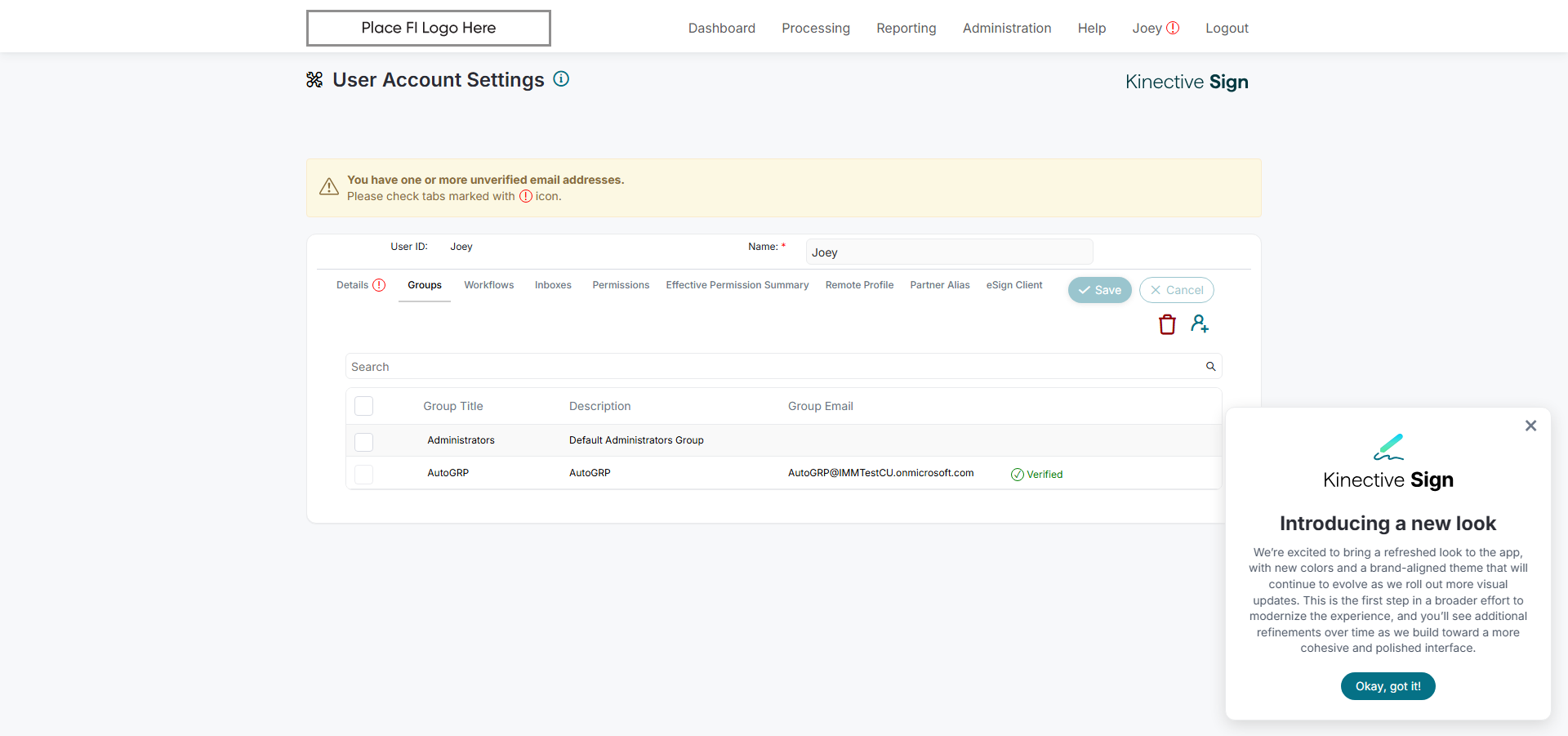Switch to the Workflows tab

488,285
